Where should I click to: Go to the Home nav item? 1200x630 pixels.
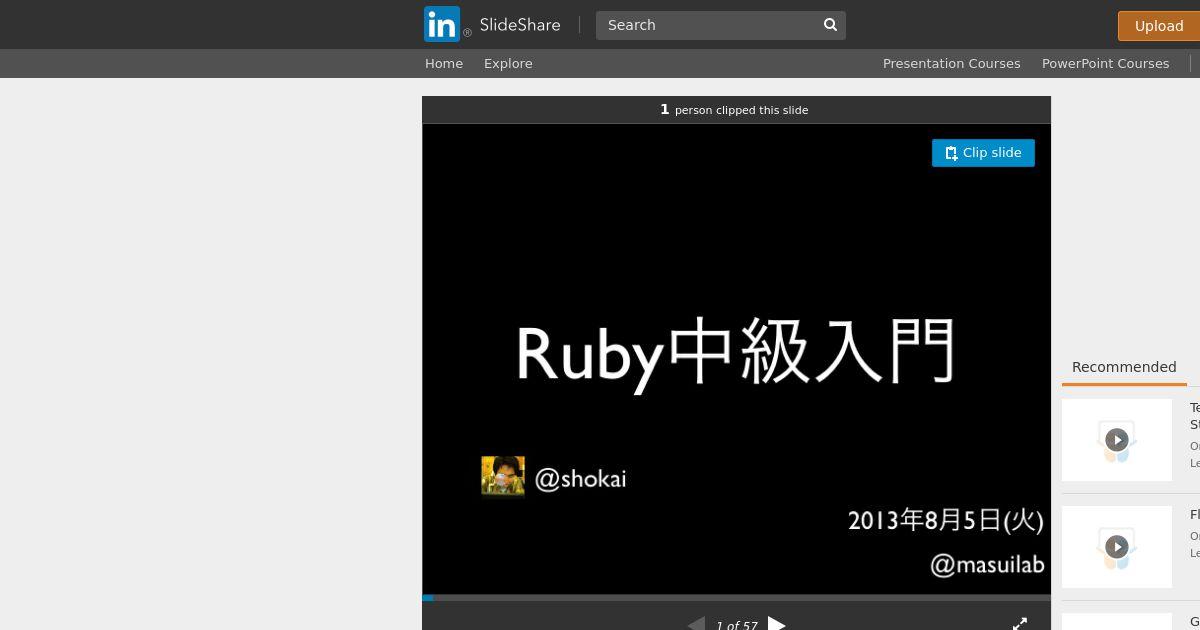[444, 63]
